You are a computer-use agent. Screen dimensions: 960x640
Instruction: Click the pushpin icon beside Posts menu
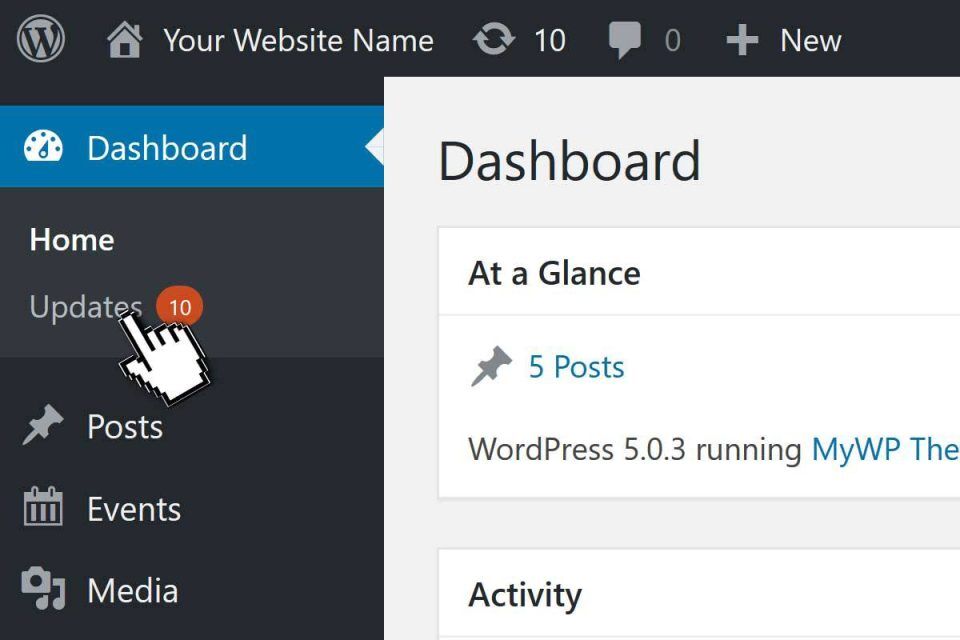[x=43, y=426]
